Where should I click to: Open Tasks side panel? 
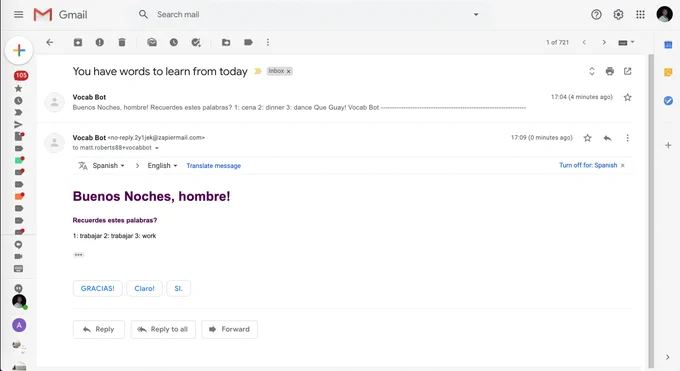click(x=668, y=101)
